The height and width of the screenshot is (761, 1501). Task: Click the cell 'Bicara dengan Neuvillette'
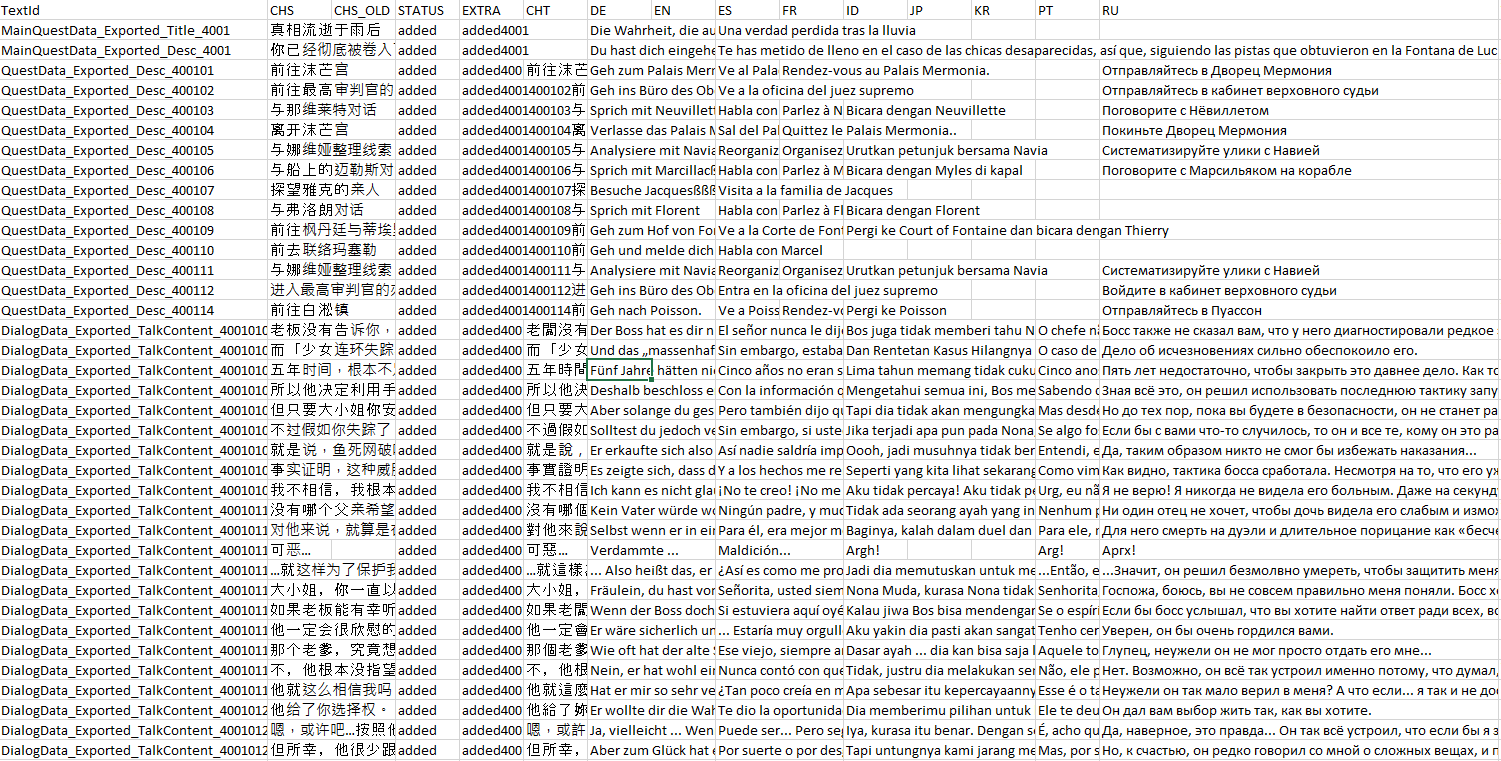point(925,110)
